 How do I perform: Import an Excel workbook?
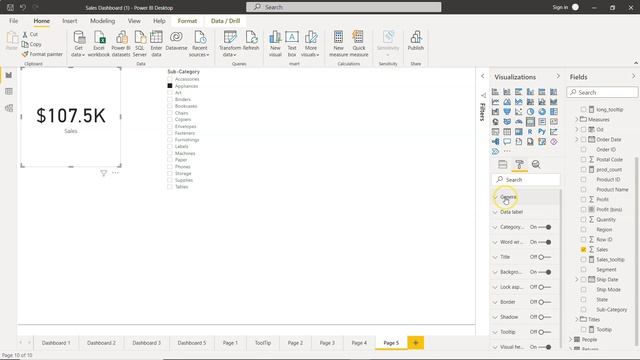tap(99, 44)
